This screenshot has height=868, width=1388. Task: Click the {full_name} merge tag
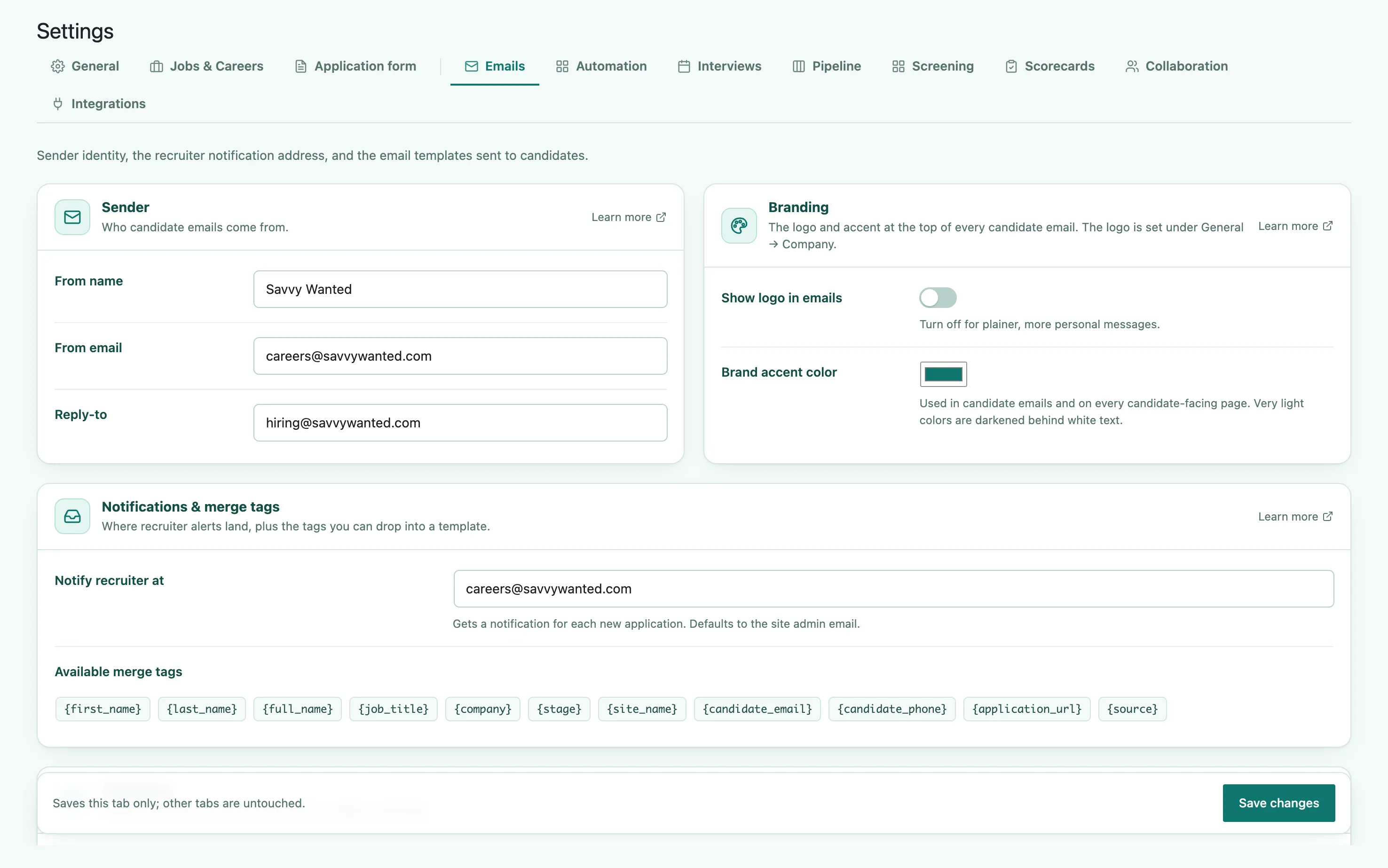coord(297,709)
